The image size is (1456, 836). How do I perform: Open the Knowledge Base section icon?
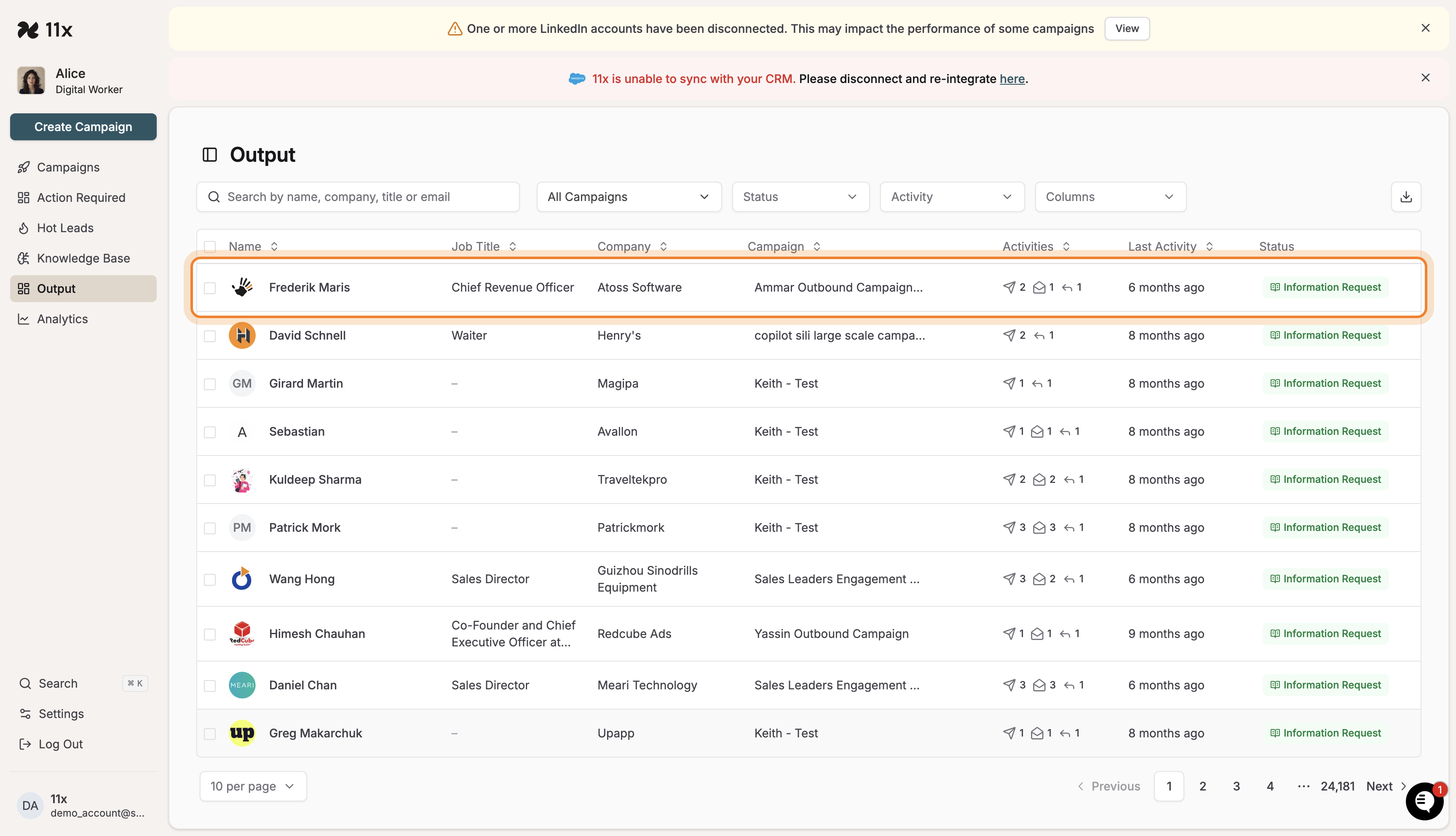click(x=24, y=258)
